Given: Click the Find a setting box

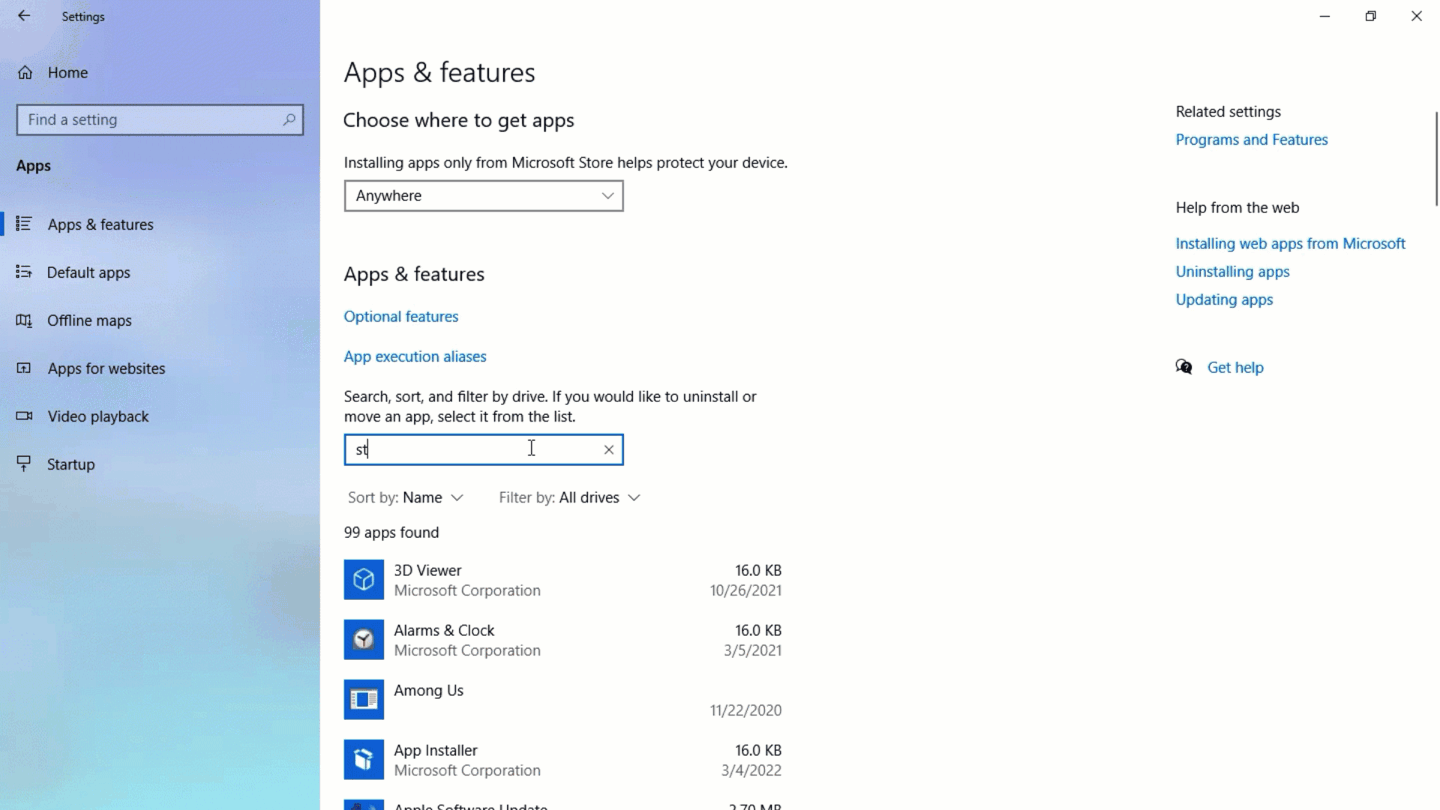Looking at the screenshot, I should (160, 119).
